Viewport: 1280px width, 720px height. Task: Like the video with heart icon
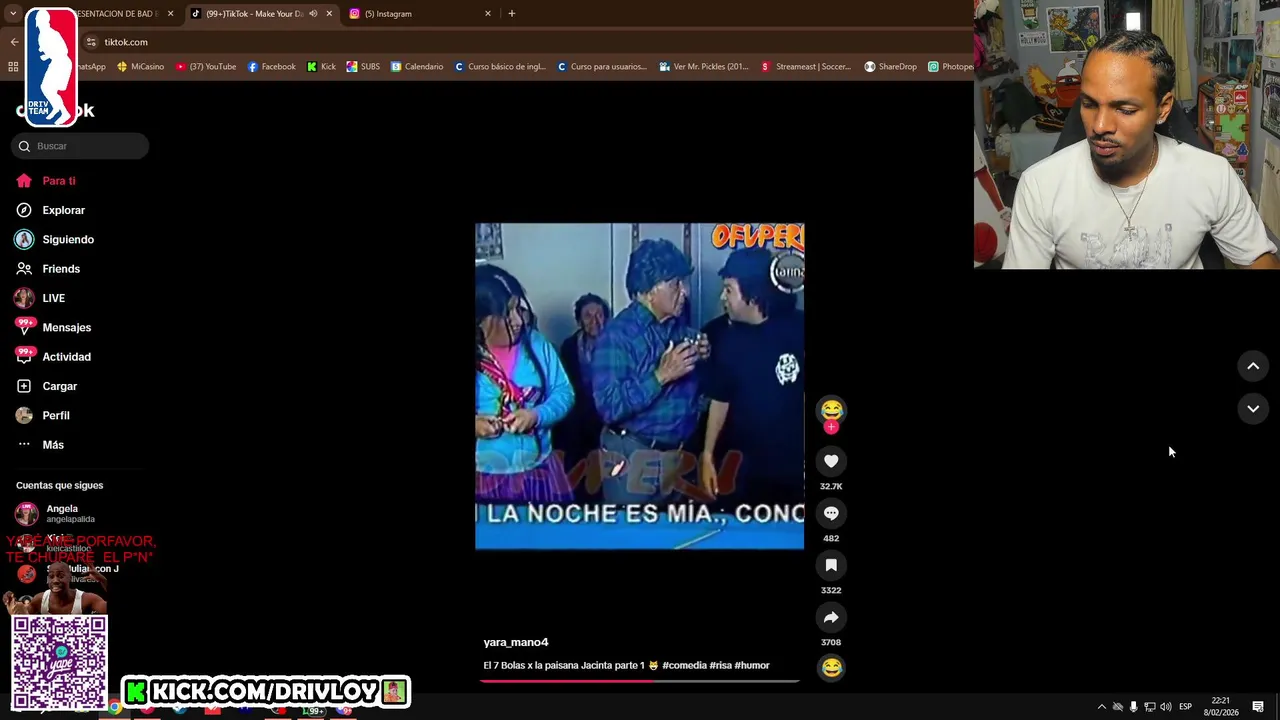pos(831,461)
